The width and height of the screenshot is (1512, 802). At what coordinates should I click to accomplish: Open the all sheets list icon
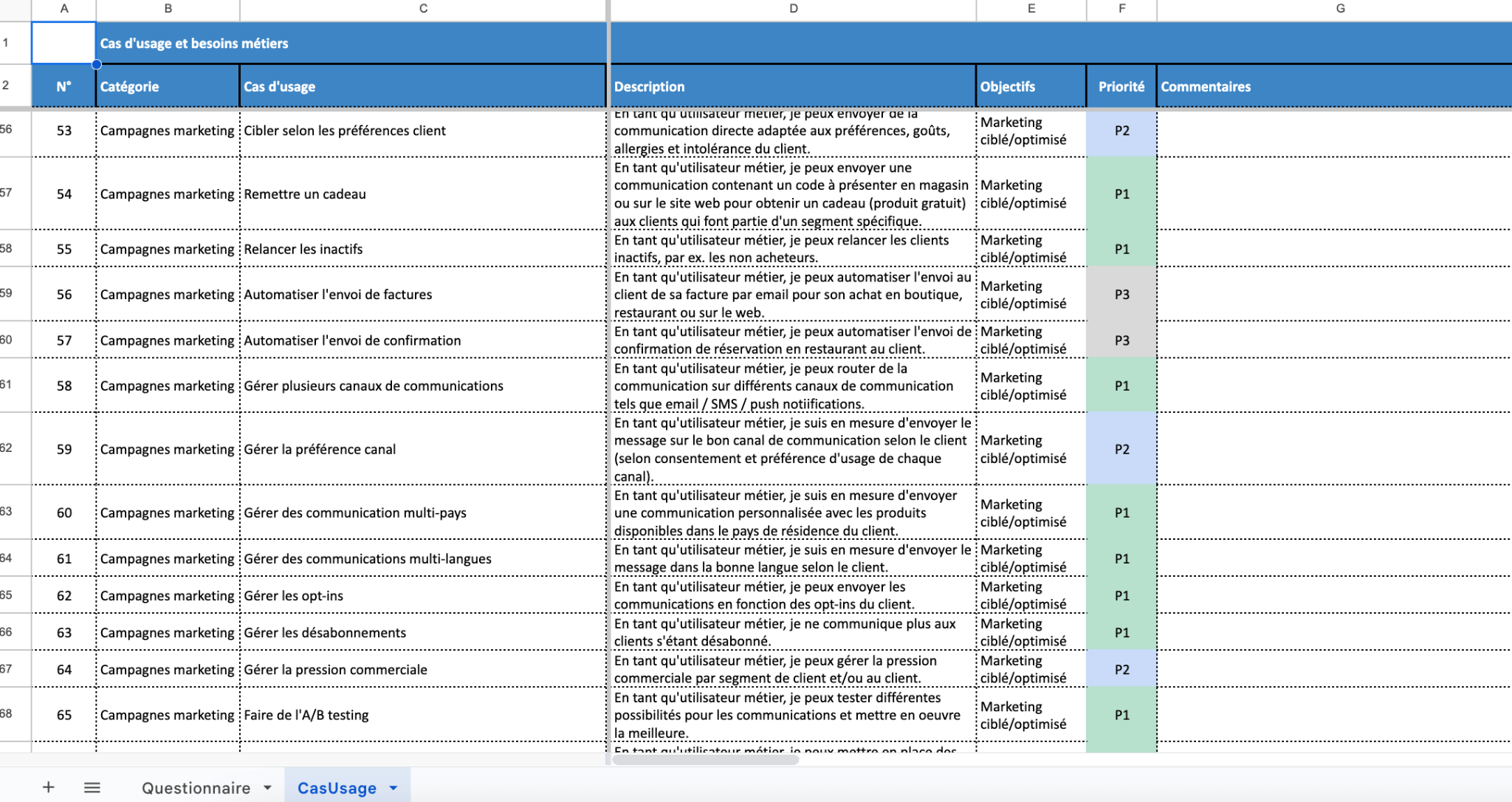pyautogui.click(x=92, y=787)
